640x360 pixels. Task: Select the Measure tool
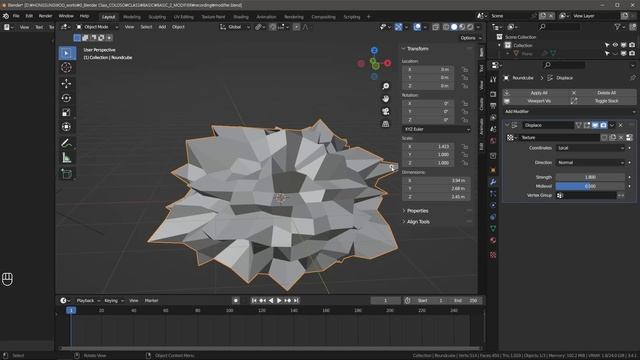(x=66, y=158)
